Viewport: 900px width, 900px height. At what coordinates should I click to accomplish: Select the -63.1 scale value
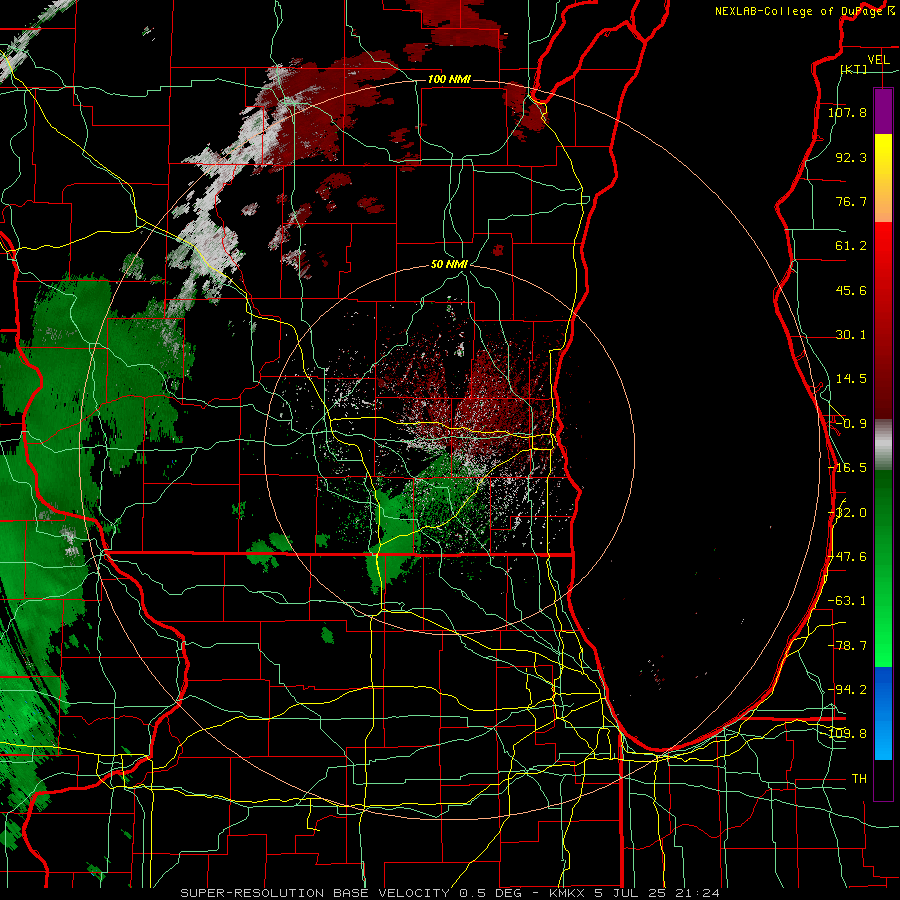pos(847,601)
